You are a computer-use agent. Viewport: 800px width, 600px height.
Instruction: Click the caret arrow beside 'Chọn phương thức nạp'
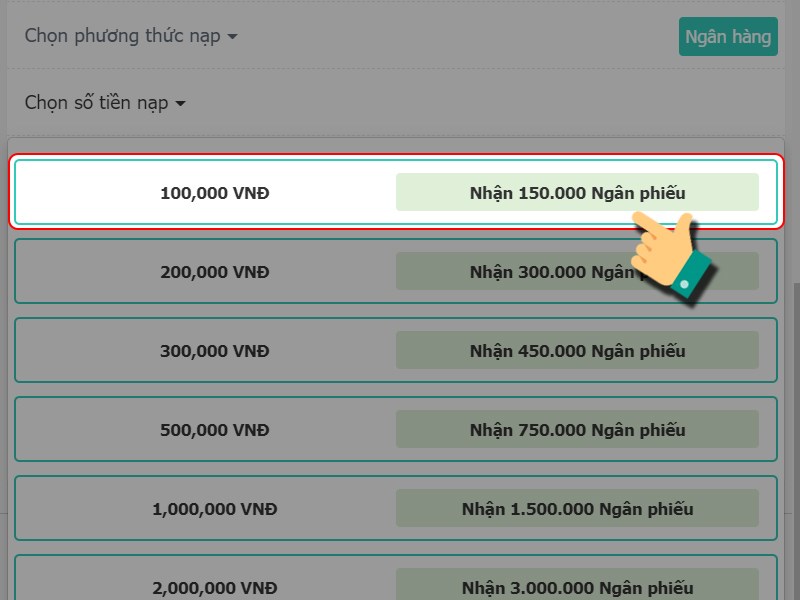233,37
